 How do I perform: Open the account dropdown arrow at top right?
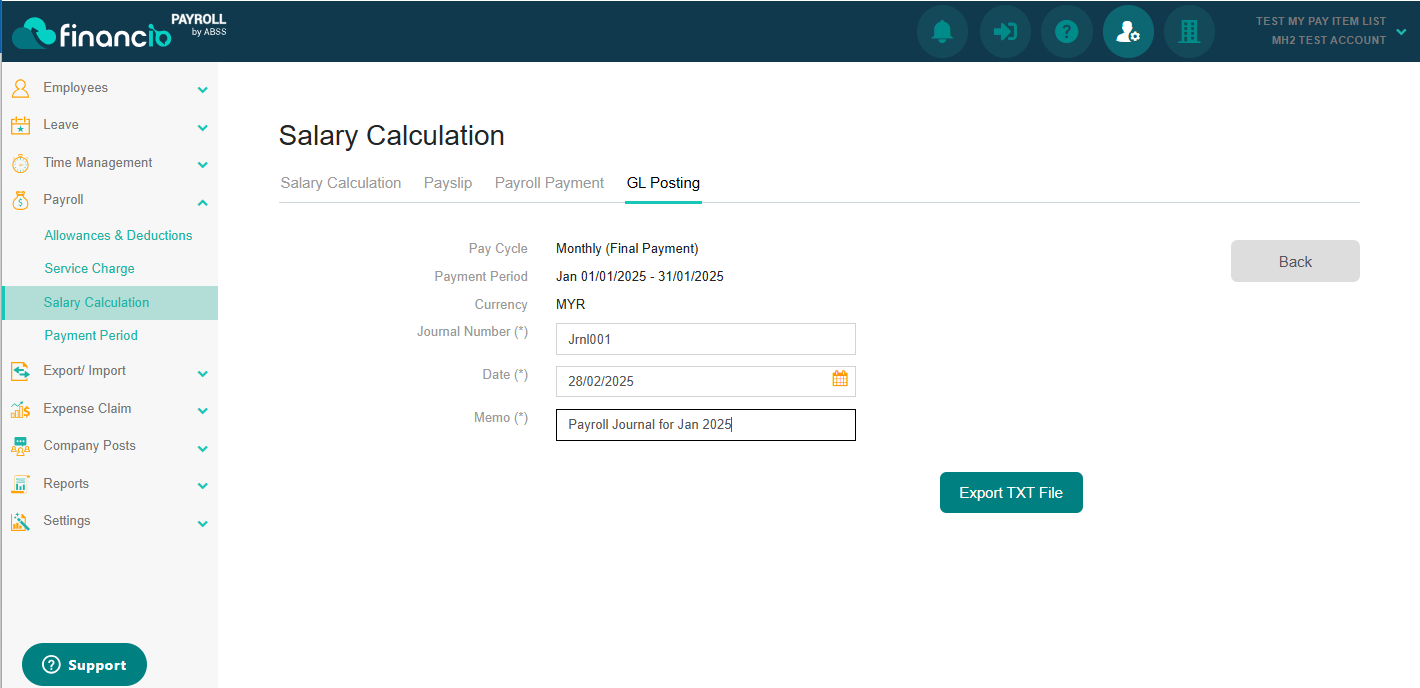pos(1401,31)
